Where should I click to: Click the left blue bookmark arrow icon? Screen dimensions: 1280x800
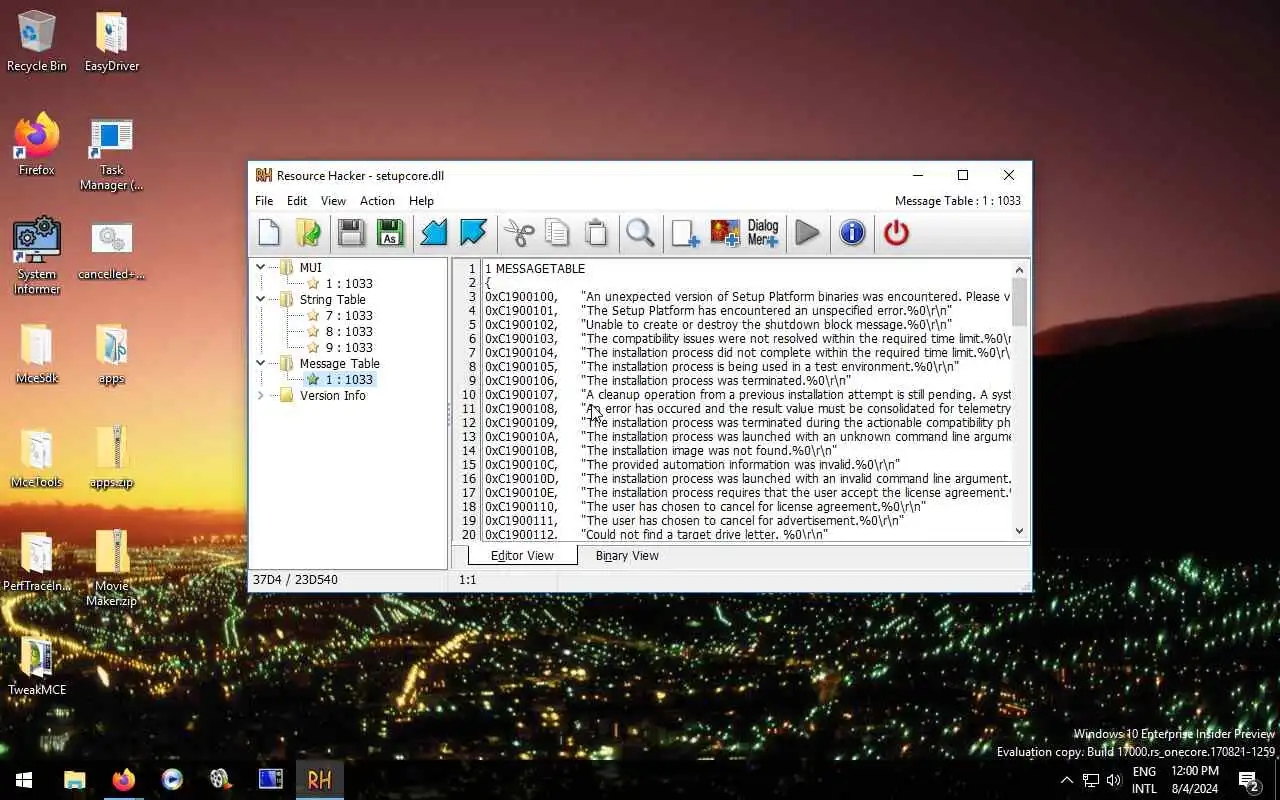[x=434, y=233]
